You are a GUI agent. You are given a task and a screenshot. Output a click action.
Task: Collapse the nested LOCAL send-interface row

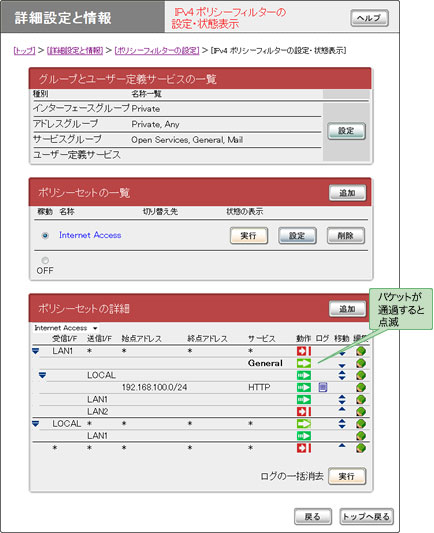point(42,375)
